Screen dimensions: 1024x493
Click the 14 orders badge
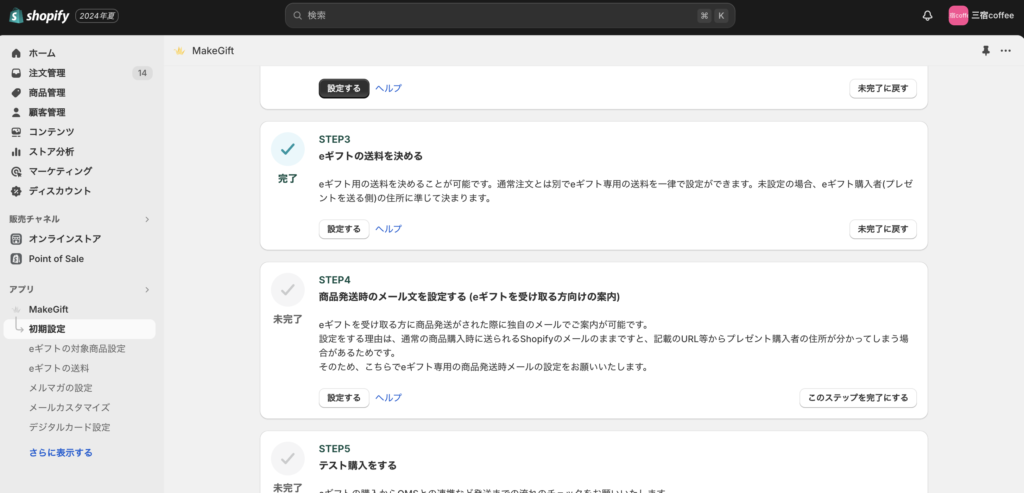142,73
